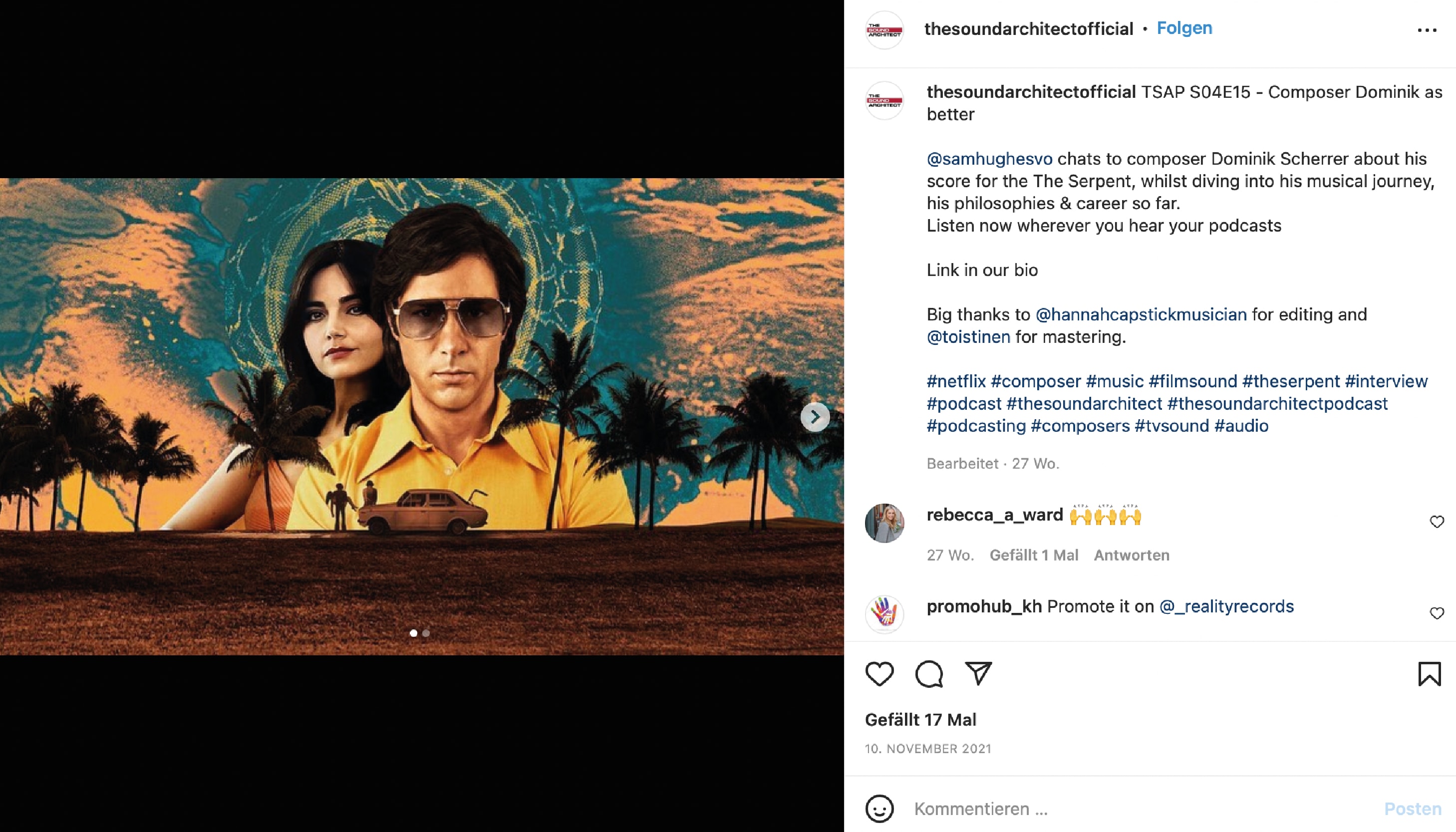Share post with paper plane icon
Image resolution: width=1456 pixels, height=832 pixels.
978,673
